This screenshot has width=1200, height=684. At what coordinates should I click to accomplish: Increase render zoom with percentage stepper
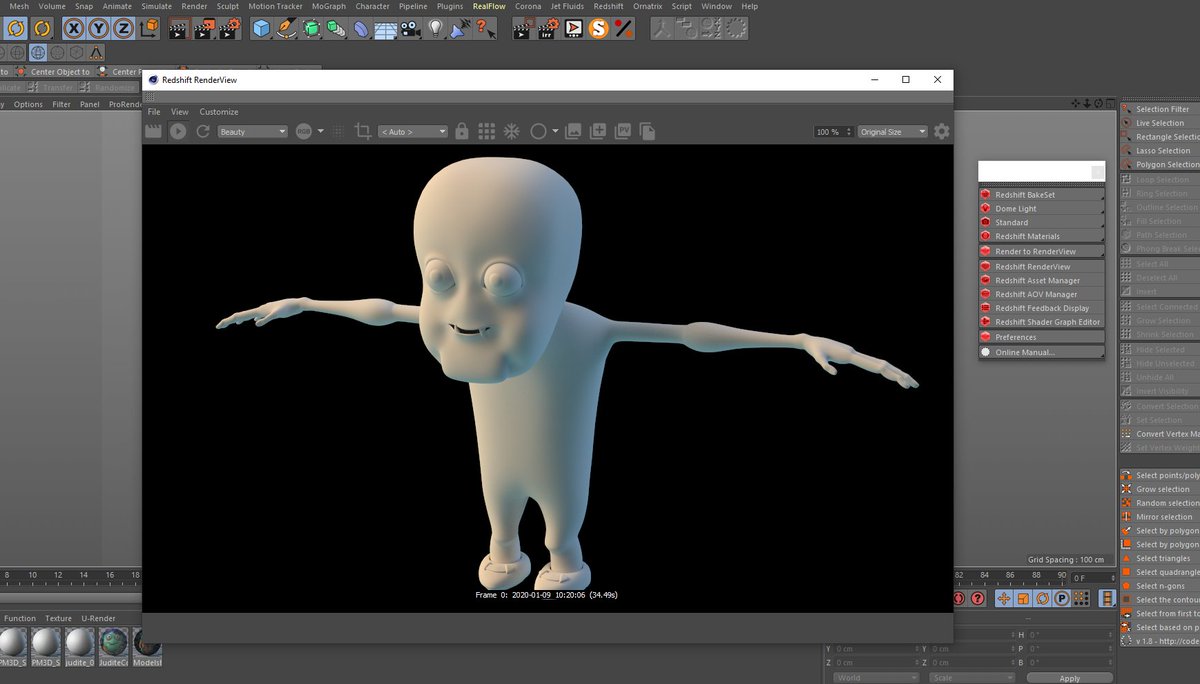pos(848,128)
